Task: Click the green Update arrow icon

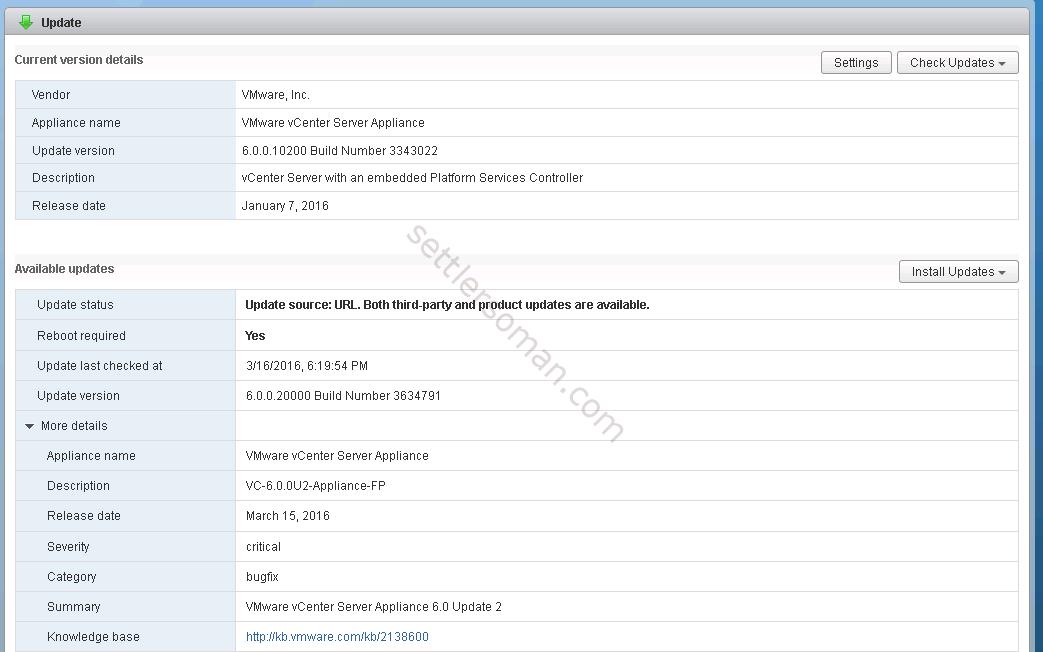Action: click(x=25, y=22)
